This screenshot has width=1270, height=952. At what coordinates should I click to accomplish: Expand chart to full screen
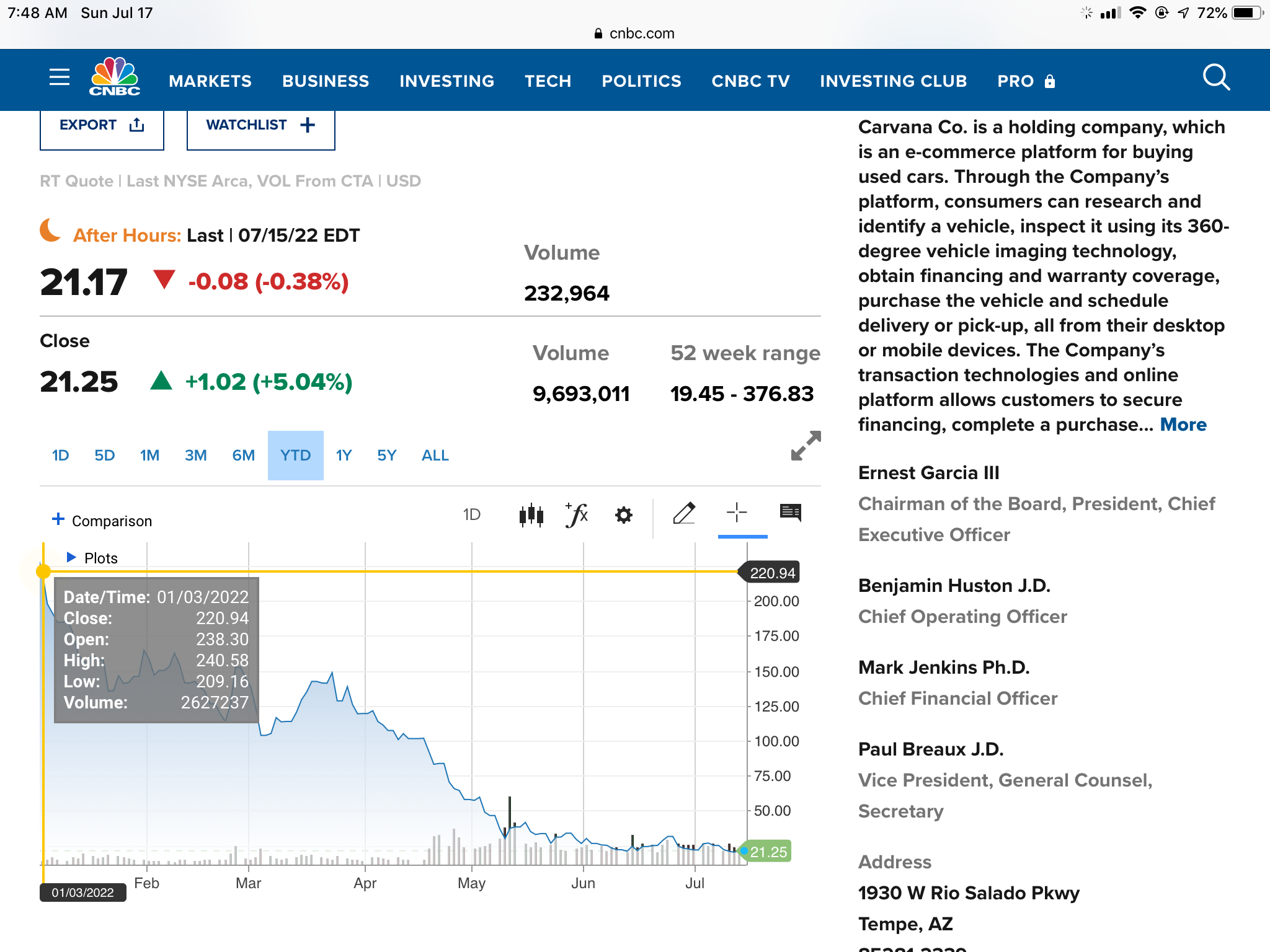click(x=806, y=446)
